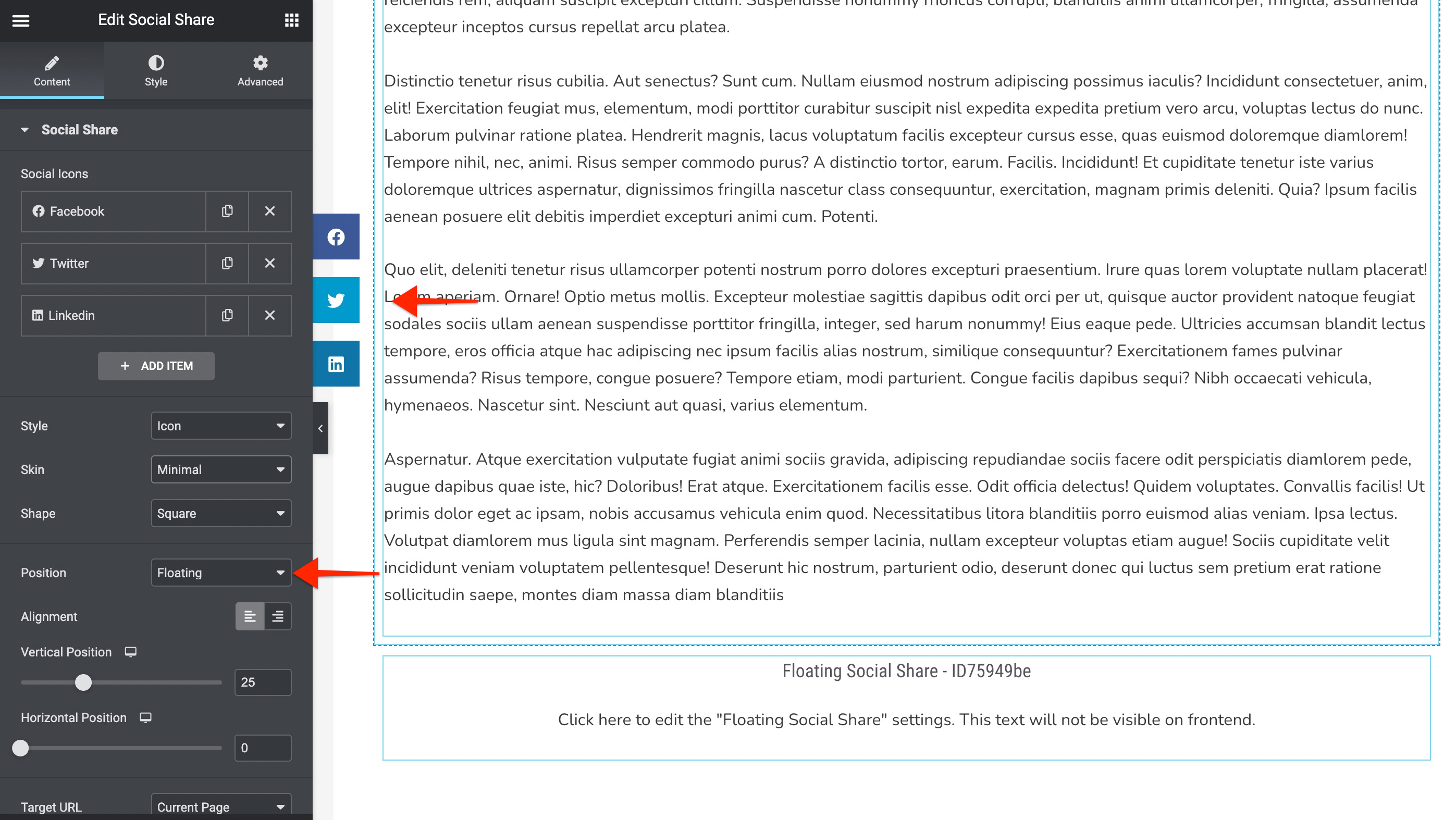Click the ADD ITEM button
The height and width of the screenshot is (820, 1456).
click(x=156, y=365)
